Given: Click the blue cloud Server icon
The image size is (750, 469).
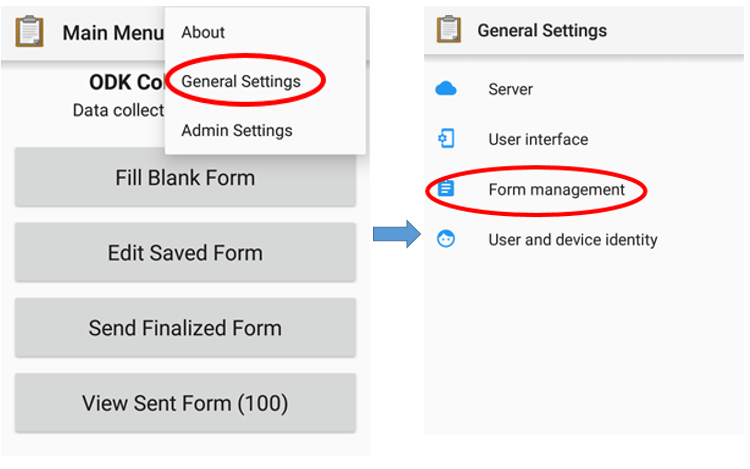Looking at the screenshot, I should [x=446, y=89].
